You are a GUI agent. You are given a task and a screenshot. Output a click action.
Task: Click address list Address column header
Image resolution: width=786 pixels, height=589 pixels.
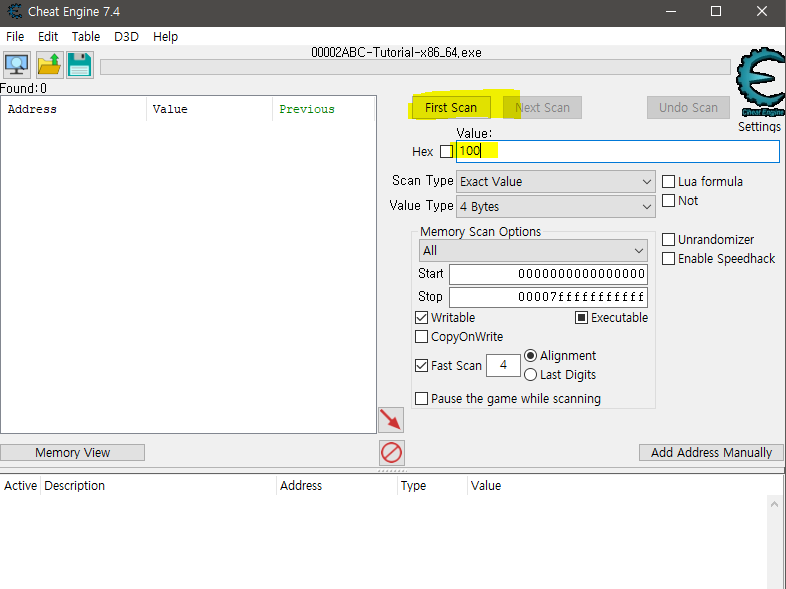pyautogui.click(x=337, y=486)
